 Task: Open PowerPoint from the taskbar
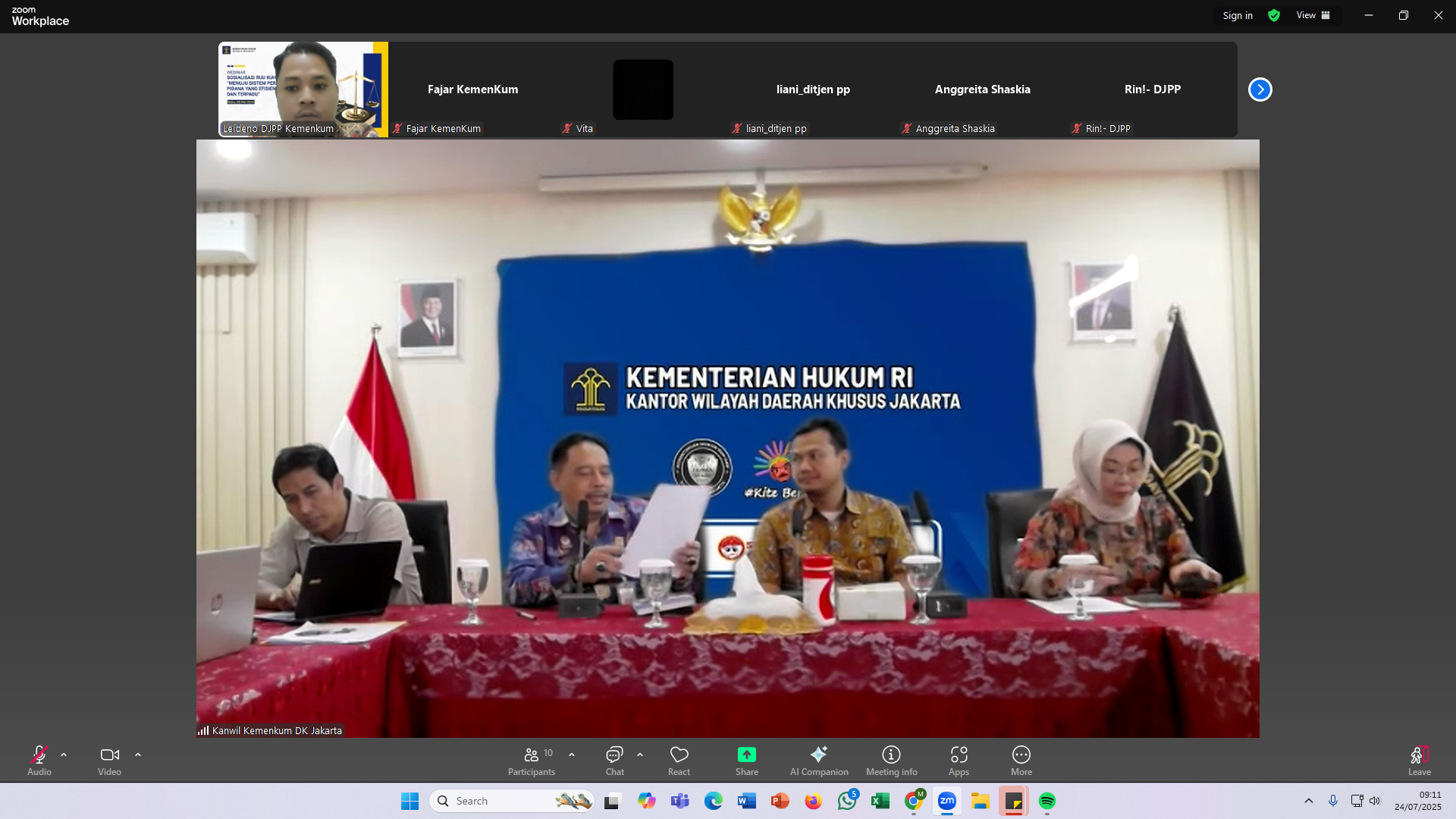(780, 801)
